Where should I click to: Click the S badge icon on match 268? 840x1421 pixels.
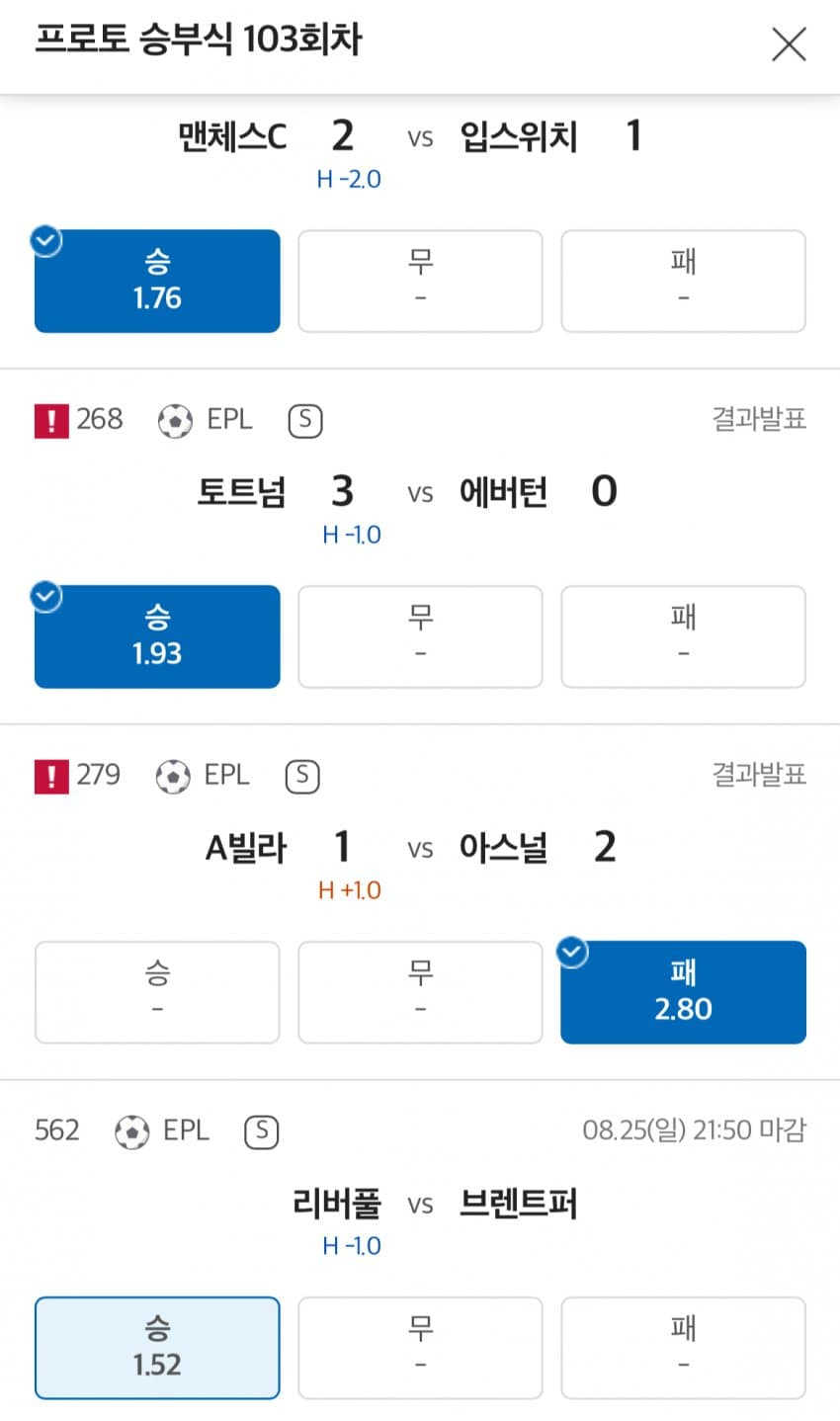click(304, 422)
